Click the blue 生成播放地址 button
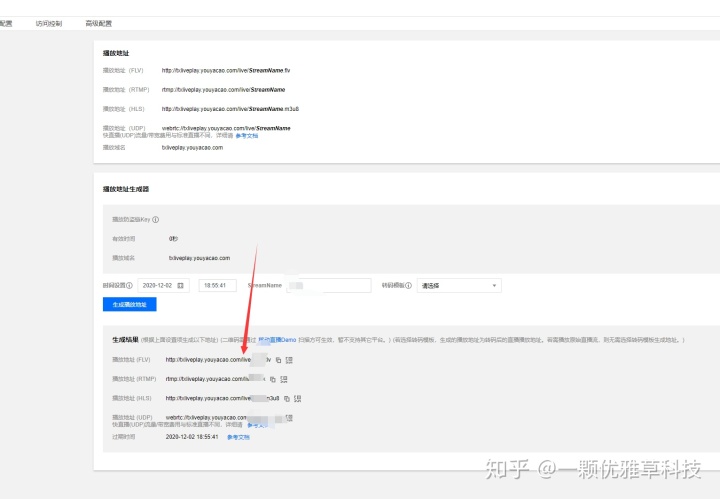720x499 pixels. [x=129, y=304]
